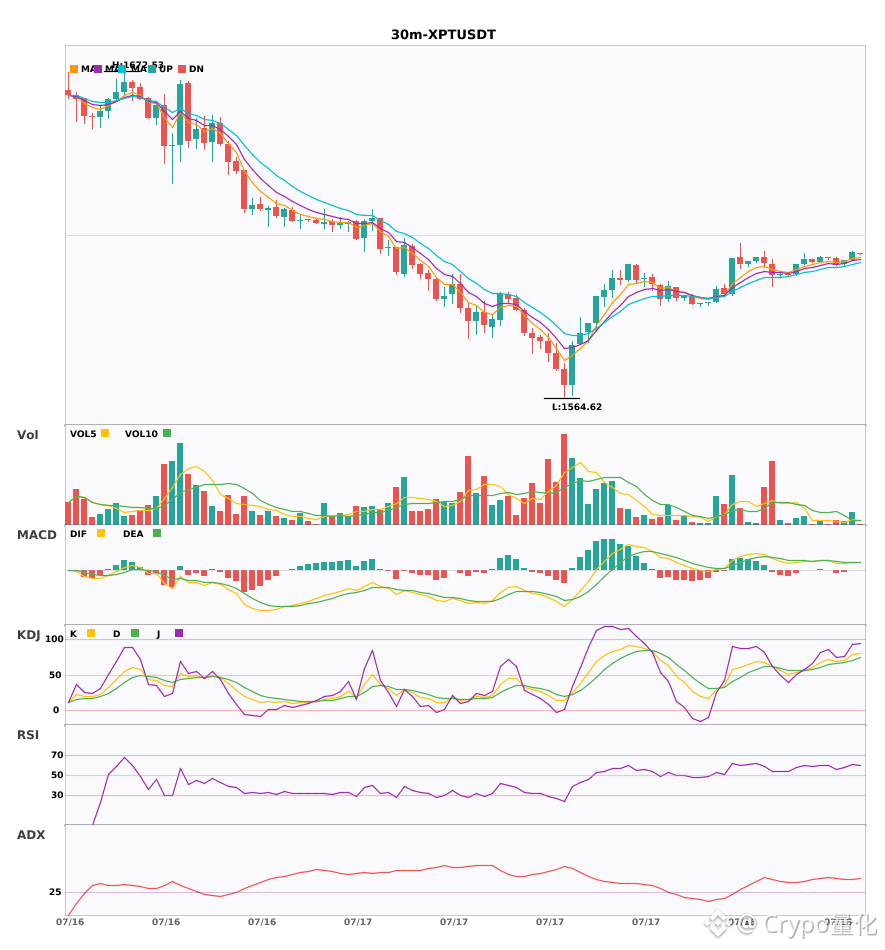
Task: Click the DIF legend text
Action: click(x=78, y=534)
